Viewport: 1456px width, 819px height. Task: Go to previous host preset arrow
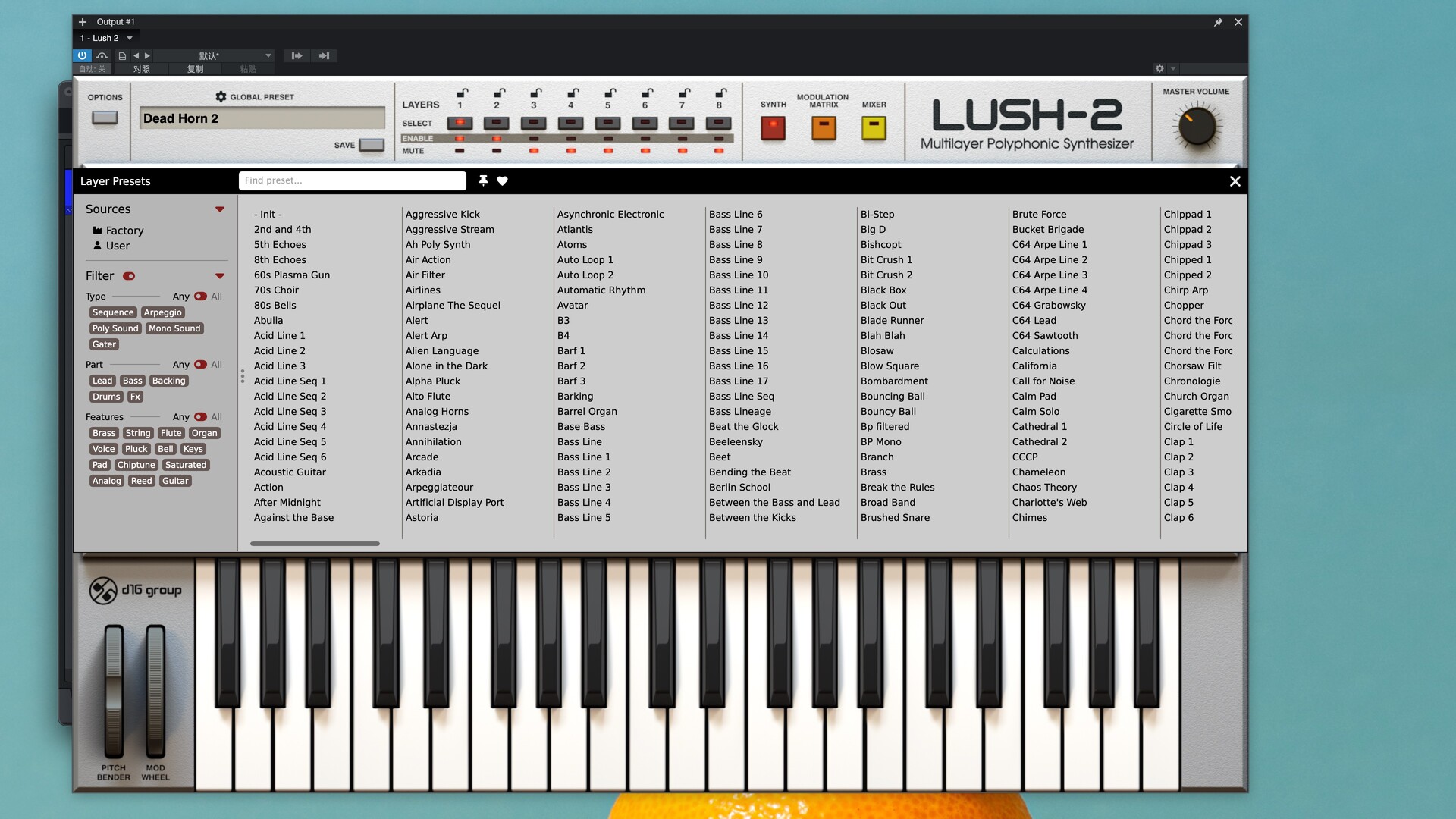point(136,55)
